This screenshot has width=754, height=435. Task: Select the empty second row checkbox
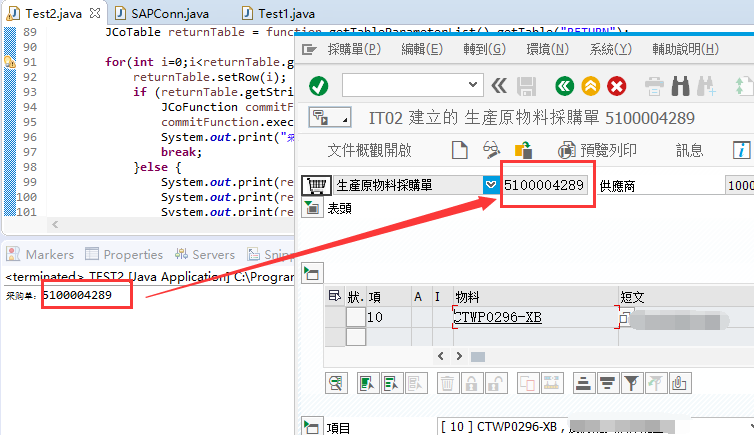click(x=356, y=337)
